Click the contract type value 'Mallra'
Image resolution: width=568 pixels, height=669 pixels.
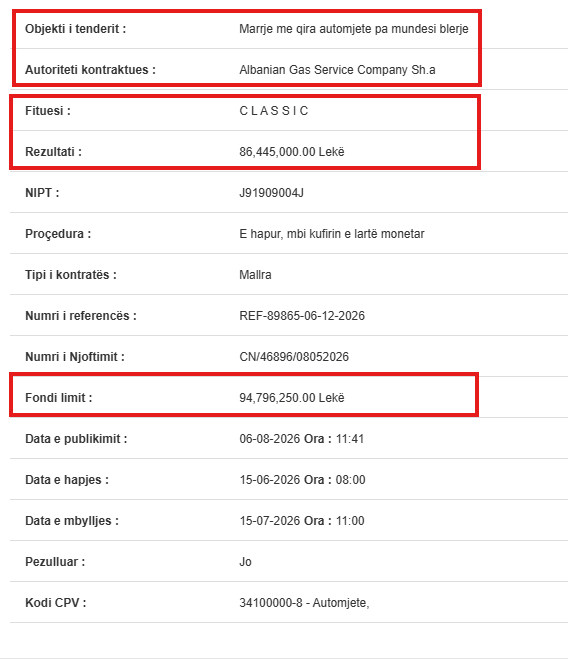pos(255,275)
